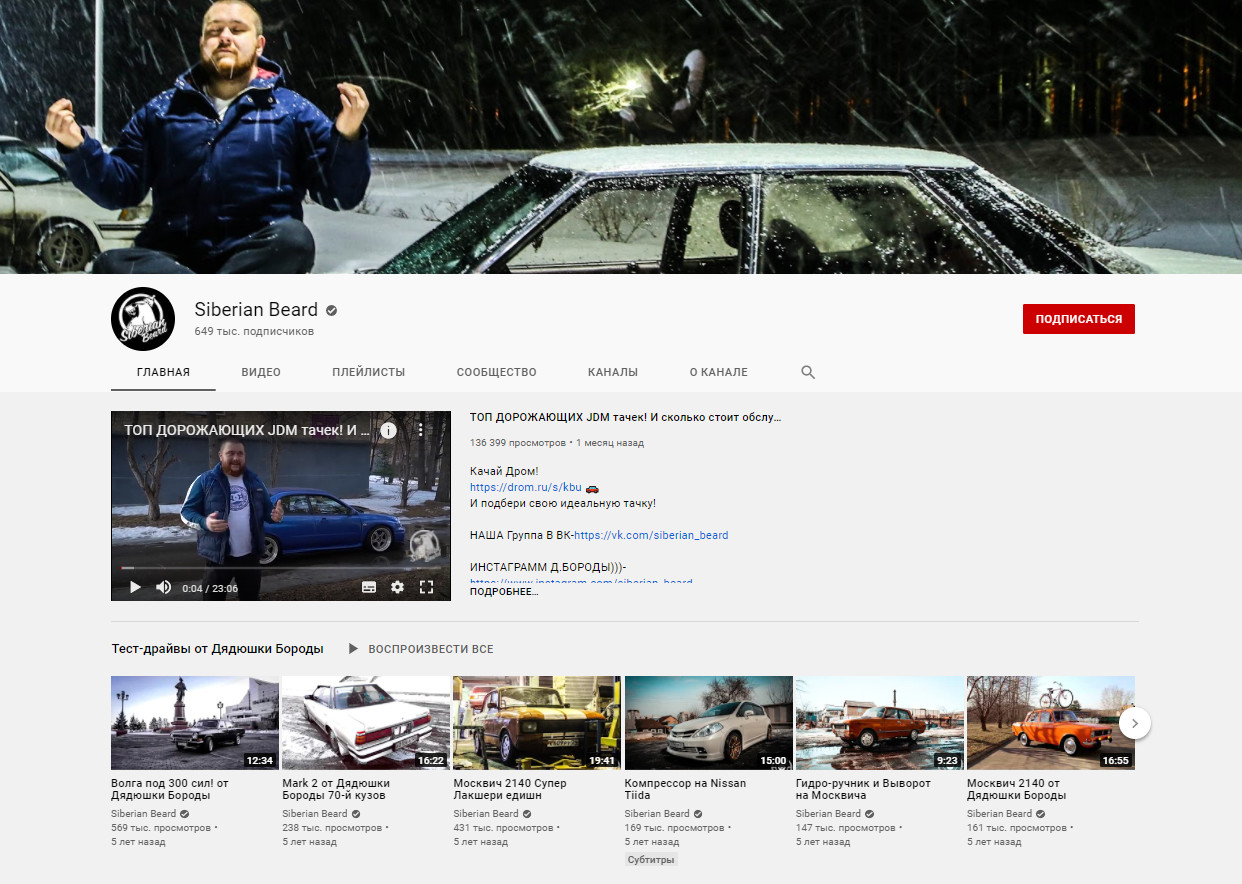The width and height of the screenshot is (1242, 884).
Task: Expand description with ПОДРОБНЕЕ
Action: (504, 592)
